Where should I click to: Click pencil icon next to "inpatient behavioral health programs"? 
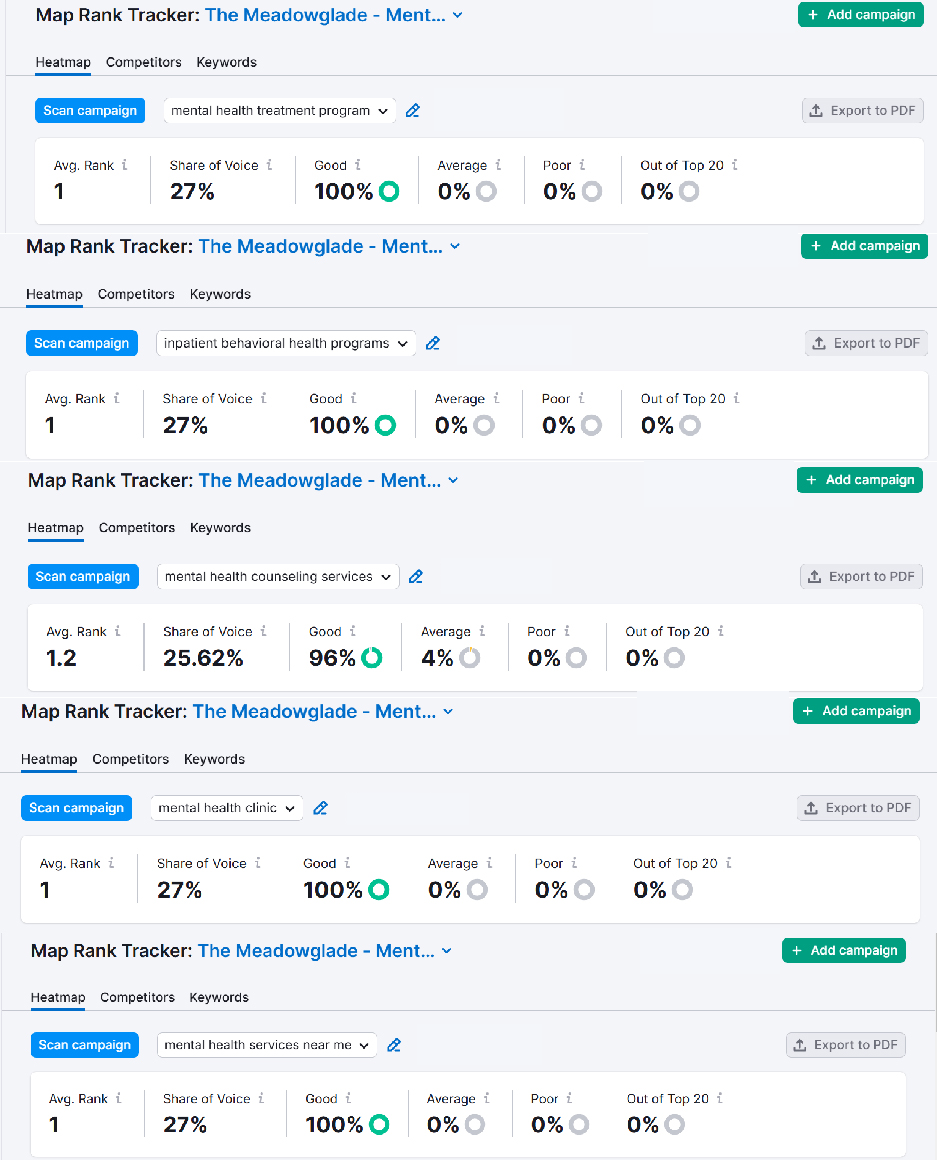pos(433,343)
